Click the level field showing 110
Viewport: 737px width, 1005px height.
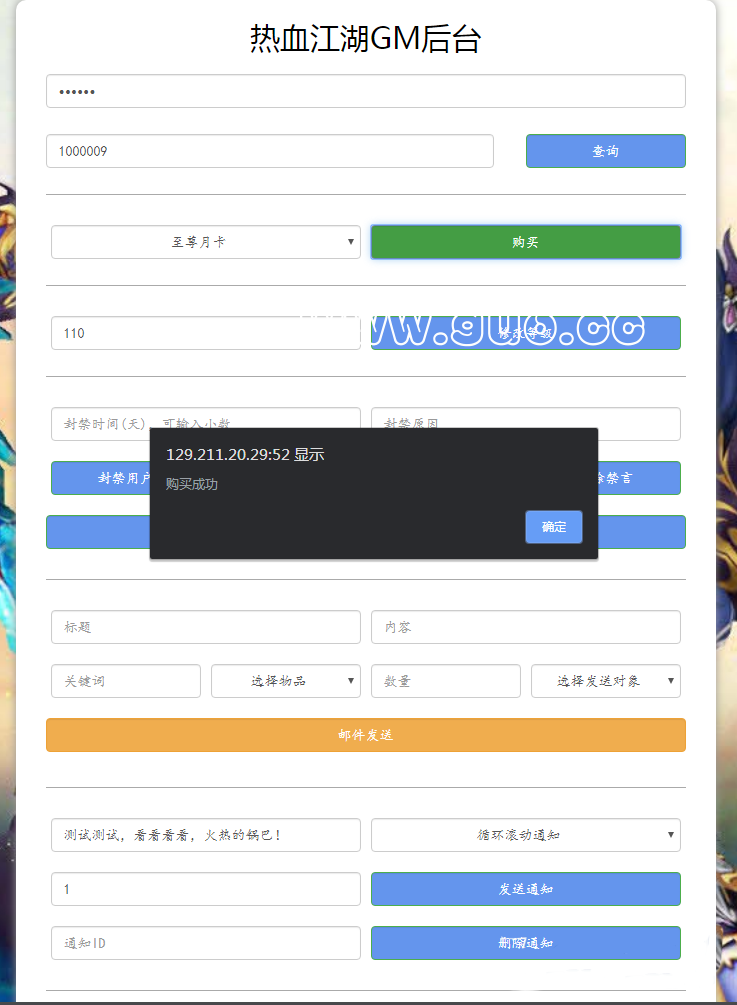(x=206, y=333)
